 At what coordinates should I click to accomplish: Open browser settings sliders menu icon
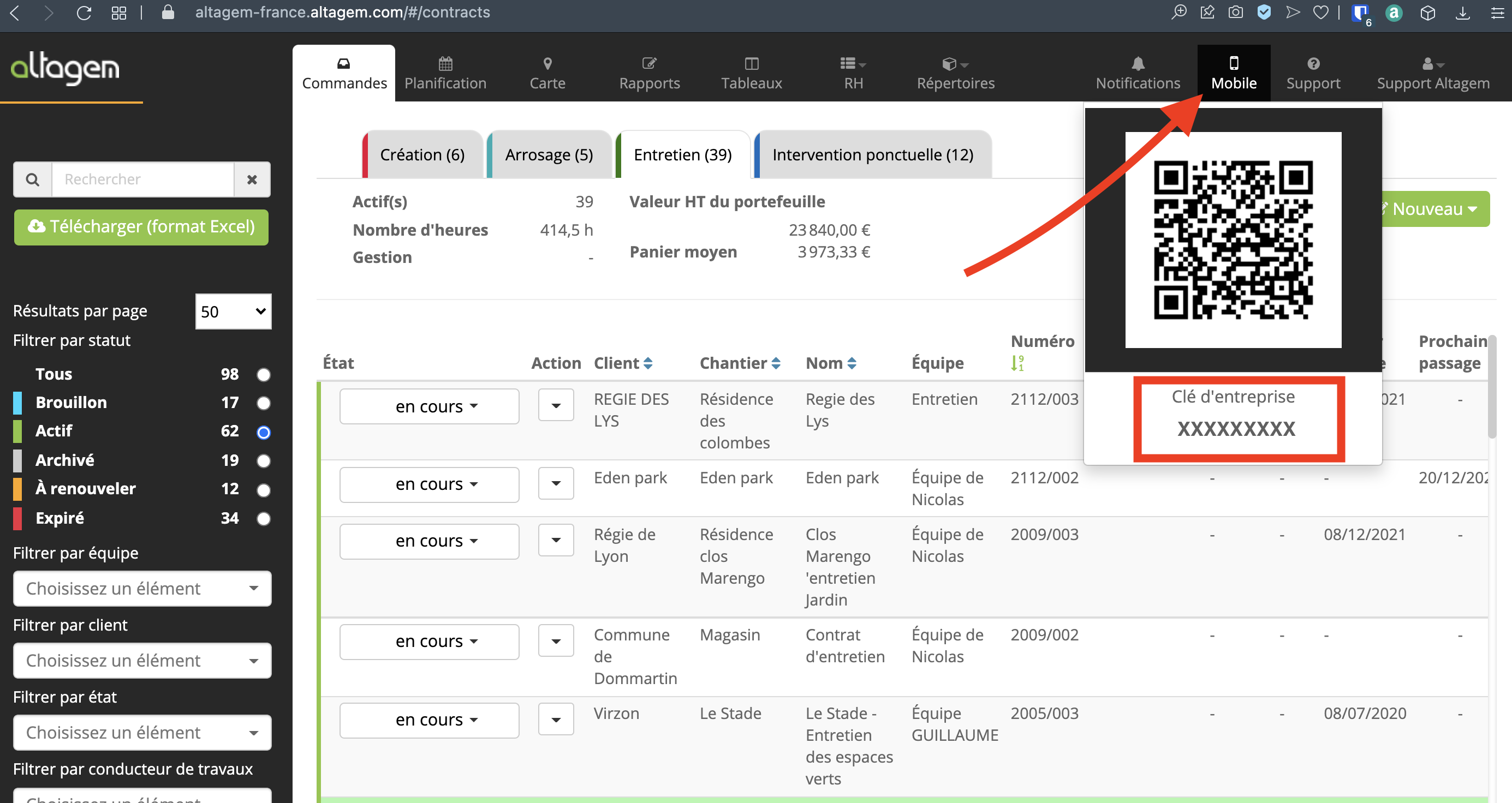pos(1497,13)
